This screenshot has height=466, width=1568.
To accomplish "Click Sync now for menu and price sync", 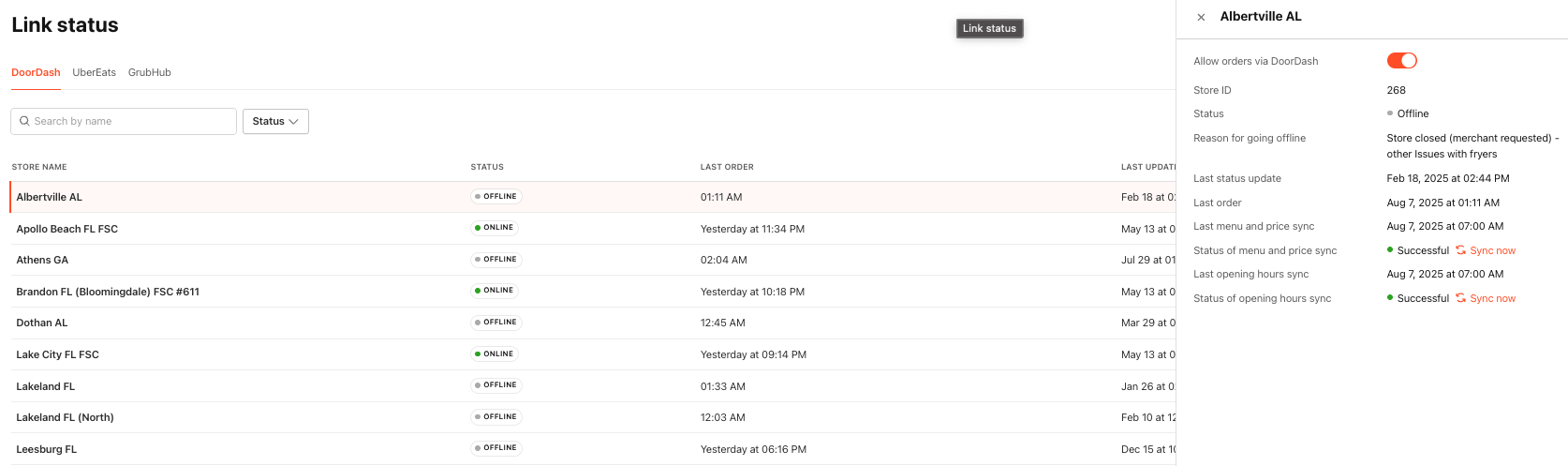I will [x=1492, y=250].
